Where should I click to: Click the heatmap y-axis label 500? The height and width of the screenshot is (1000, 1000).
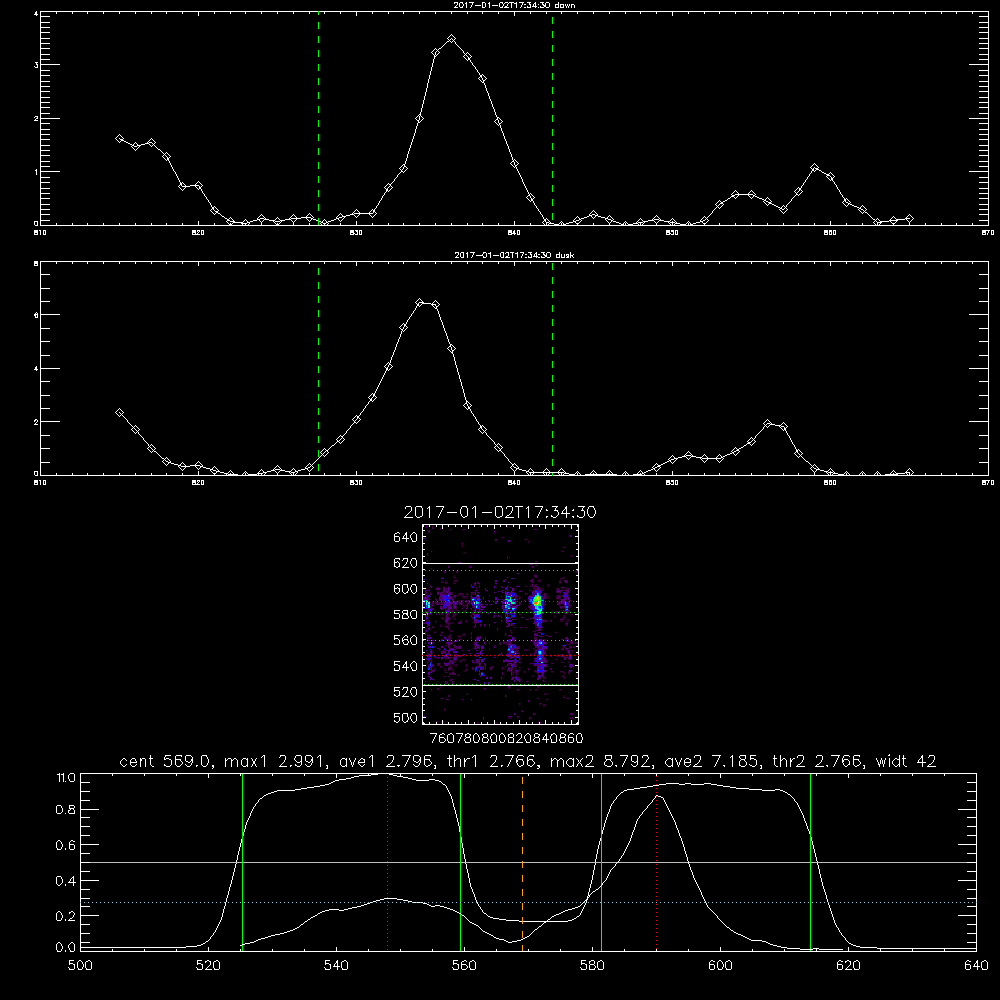406,717
